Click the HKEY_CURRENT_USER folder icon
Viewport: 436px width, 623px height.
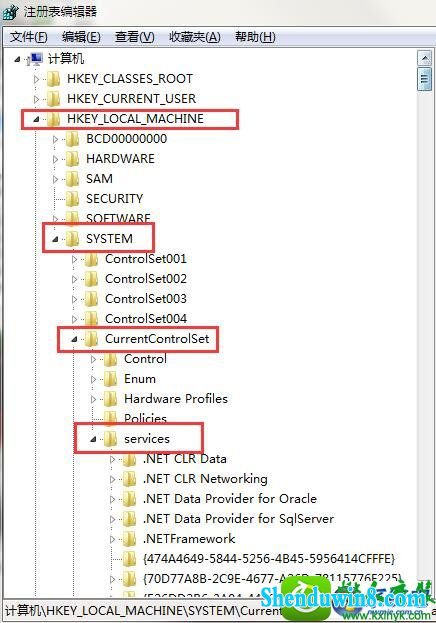[x=53, y=99]
